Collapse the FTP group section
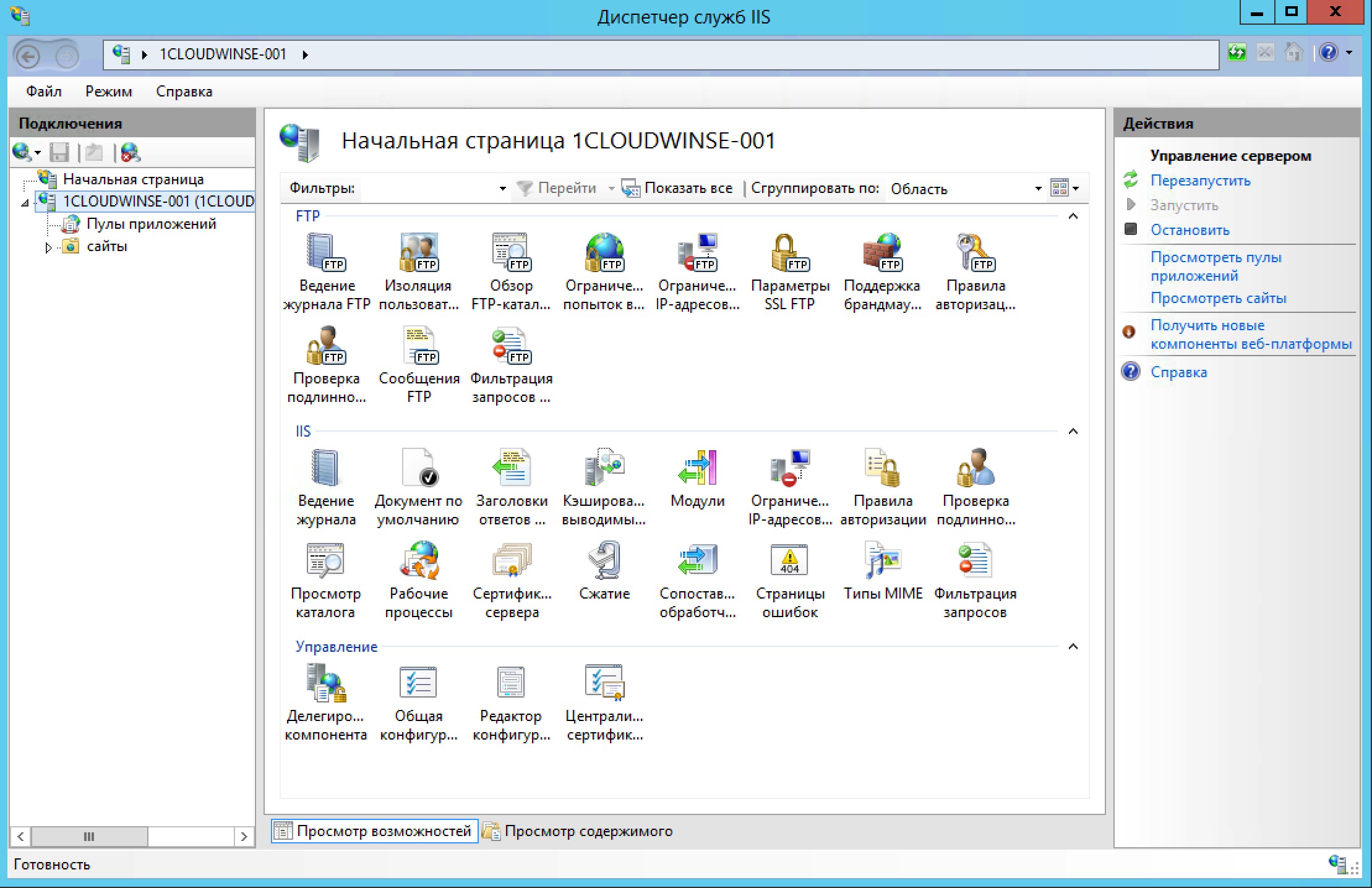Image resolution: width=1372 pixels, height=888 pixels. tap(1073, 216)
